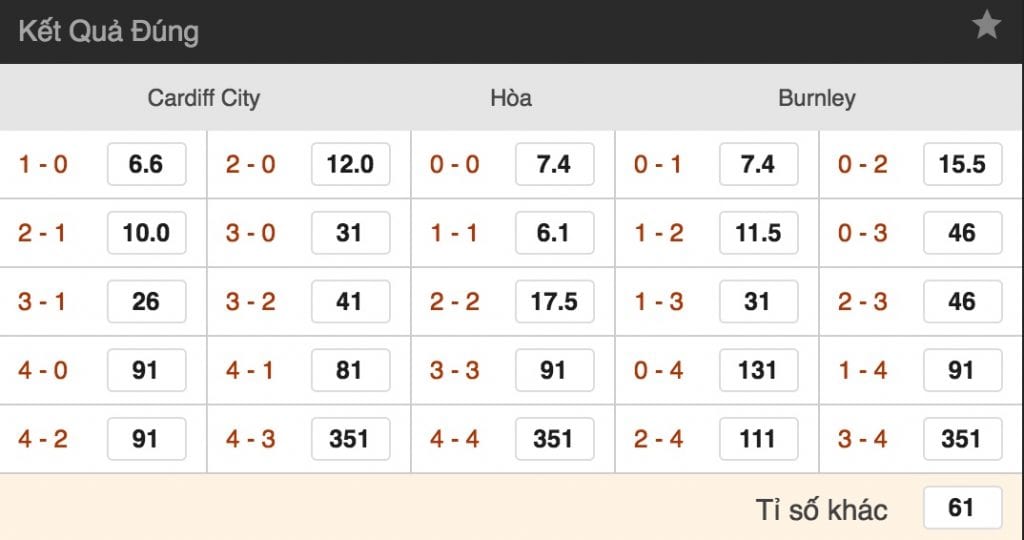Pick the 2 - 4 score odds 111

coord(758,438)
